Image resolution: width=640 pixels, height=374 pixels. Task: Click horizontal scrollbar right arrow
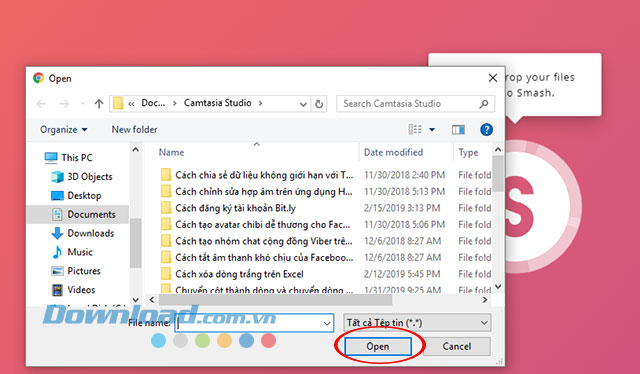pyautogui.click(x=485, y=300)
